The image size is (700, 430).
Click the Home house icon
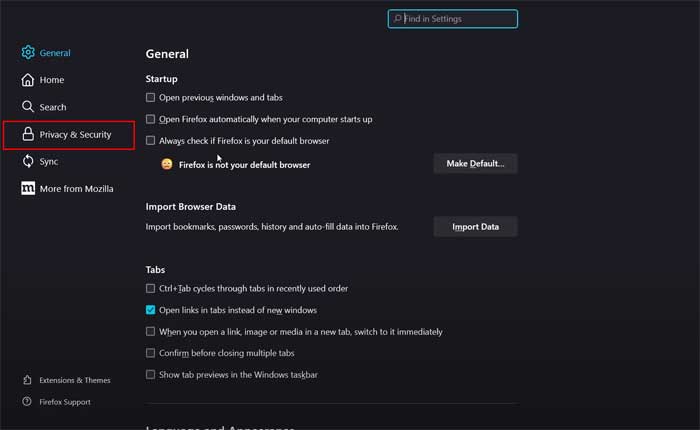[x=28, y=80]
